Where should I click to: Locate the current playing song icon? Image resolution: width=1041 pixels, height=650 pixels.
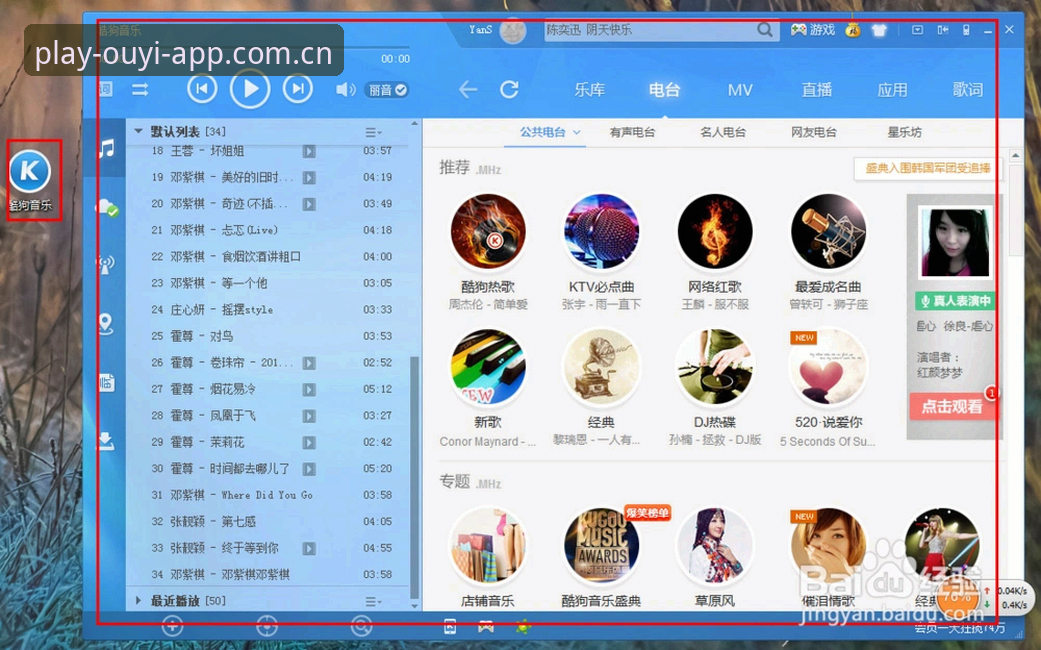pyautogui.click(x=266, y=625)
